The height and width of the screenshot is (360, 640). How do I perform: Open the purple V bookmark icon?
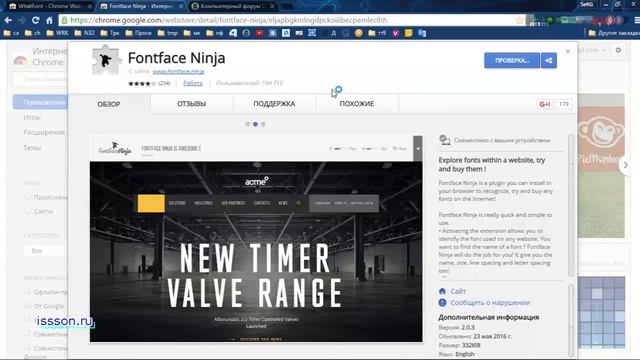coord(395,33)
